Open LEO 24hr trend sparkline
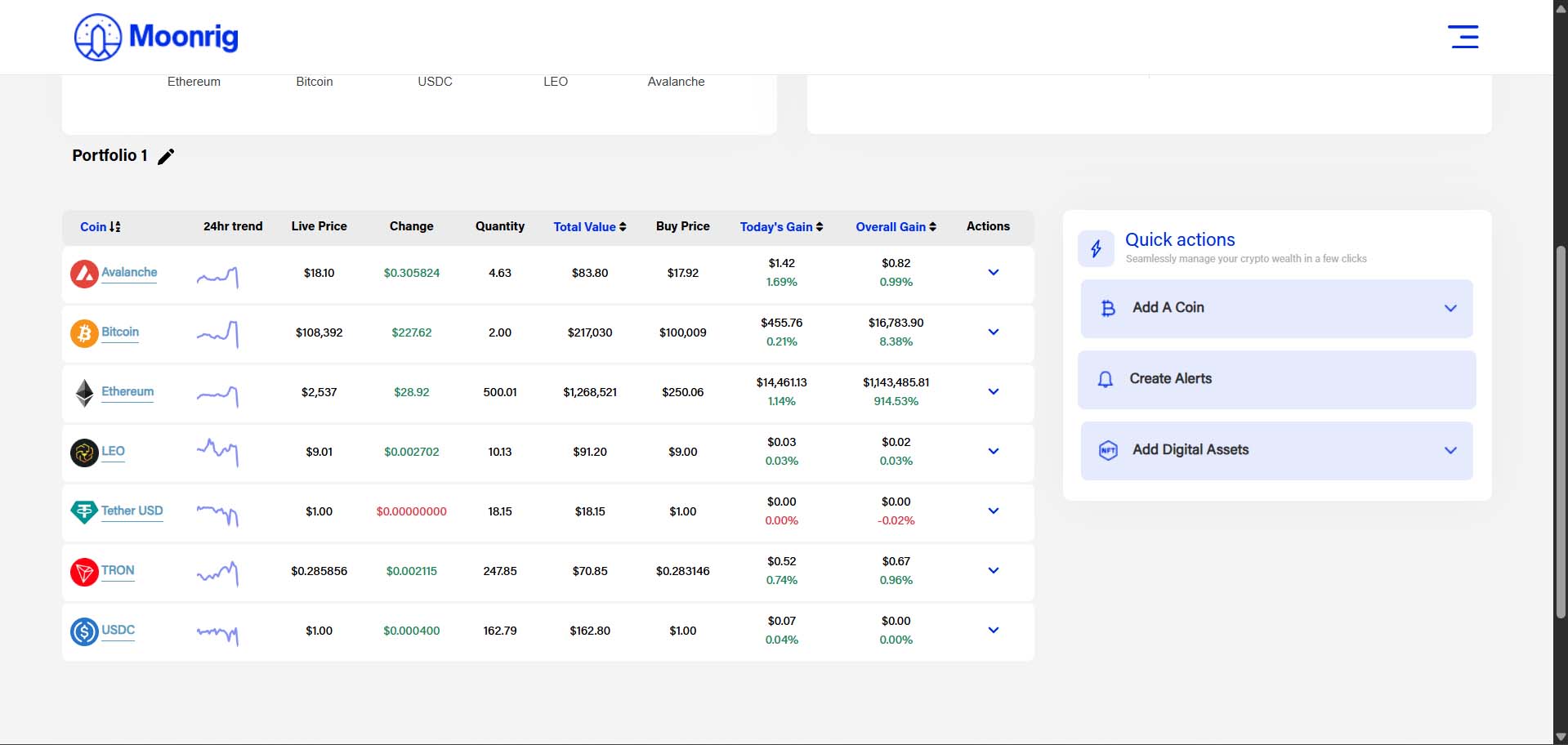The width and height of the screenshot is (1568, 745). pos(217,452)
